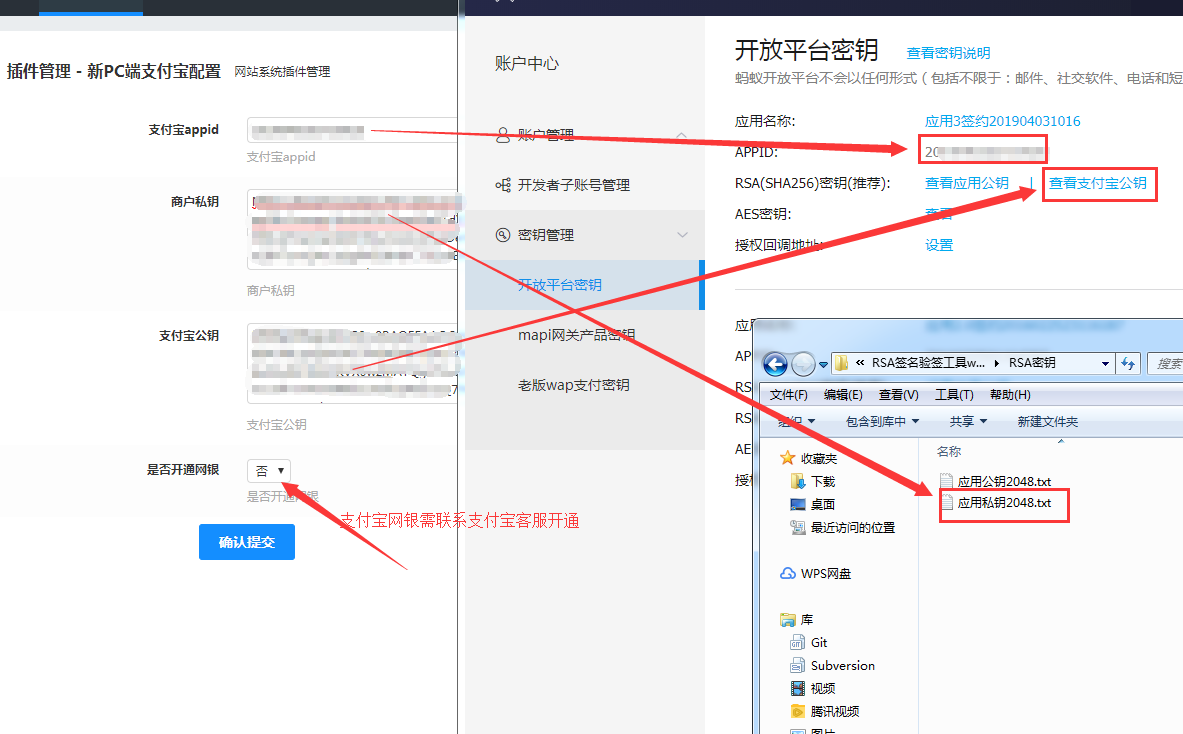Open the 是否开通网银 dropdown
The image size is (1183, 734).
[x=270, y=470]
